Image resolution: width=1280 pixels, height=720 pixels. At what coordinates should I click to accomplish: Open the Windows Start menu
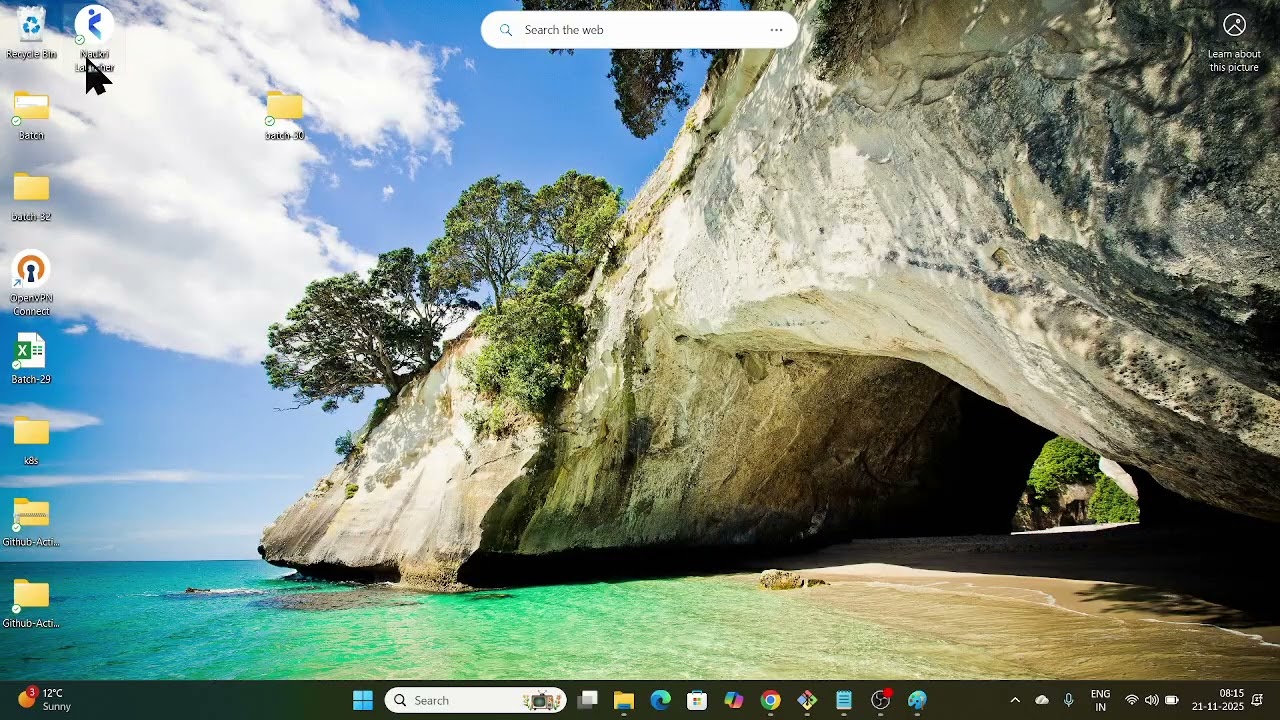click(363, 700)
